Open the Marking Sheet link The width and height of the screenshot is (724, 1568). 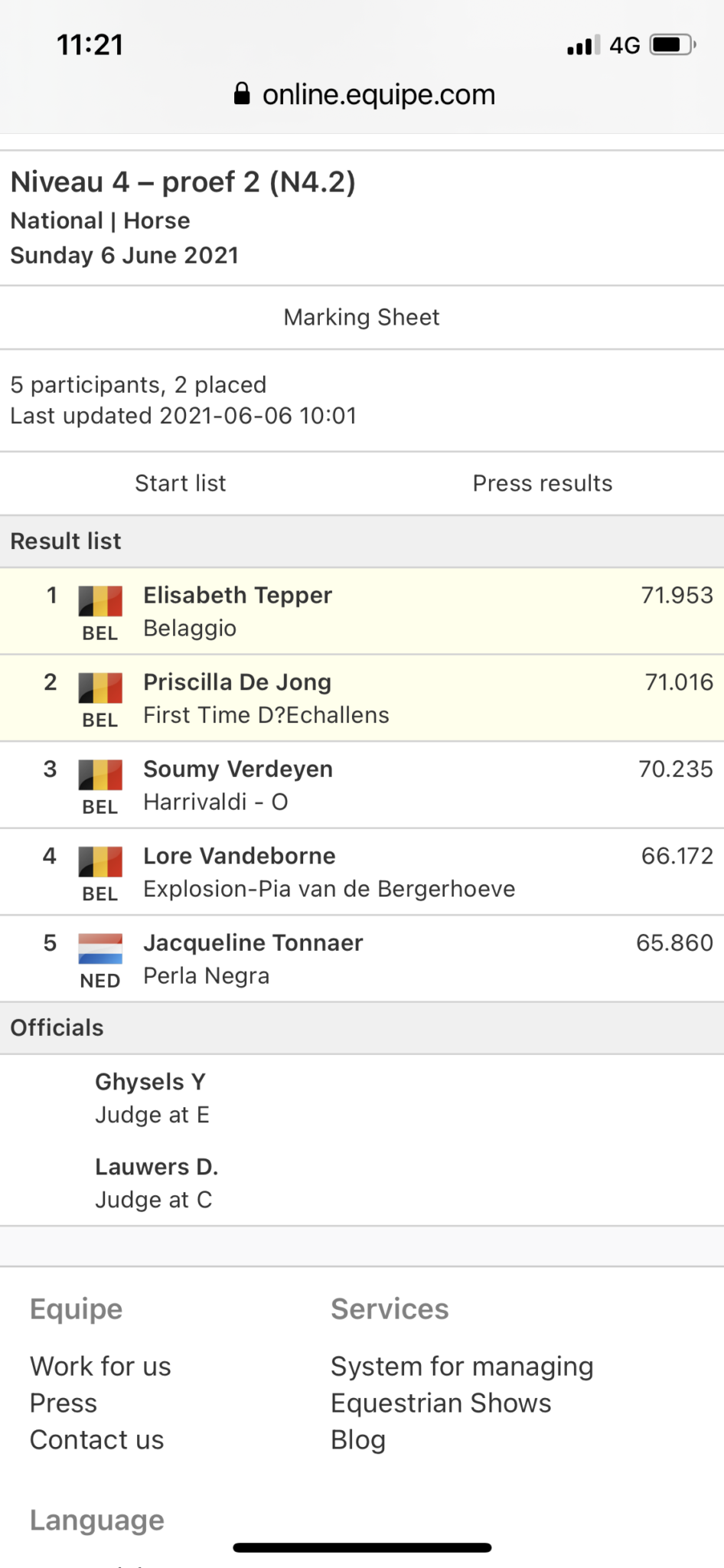pos(361,317)
